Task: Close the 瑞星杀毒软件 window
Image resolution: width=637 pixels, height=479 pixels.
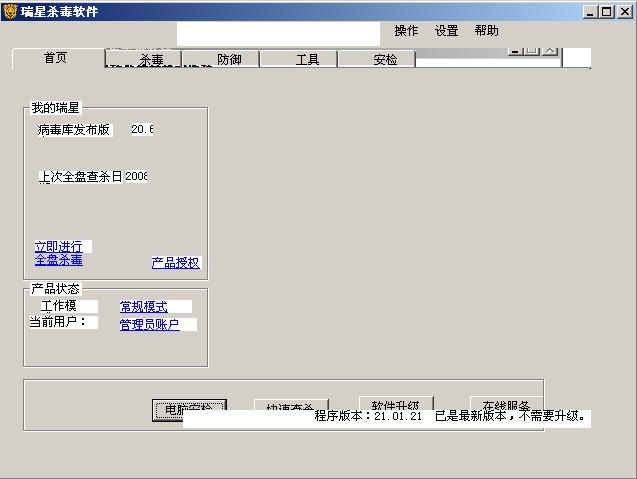Action: [625, 12]
